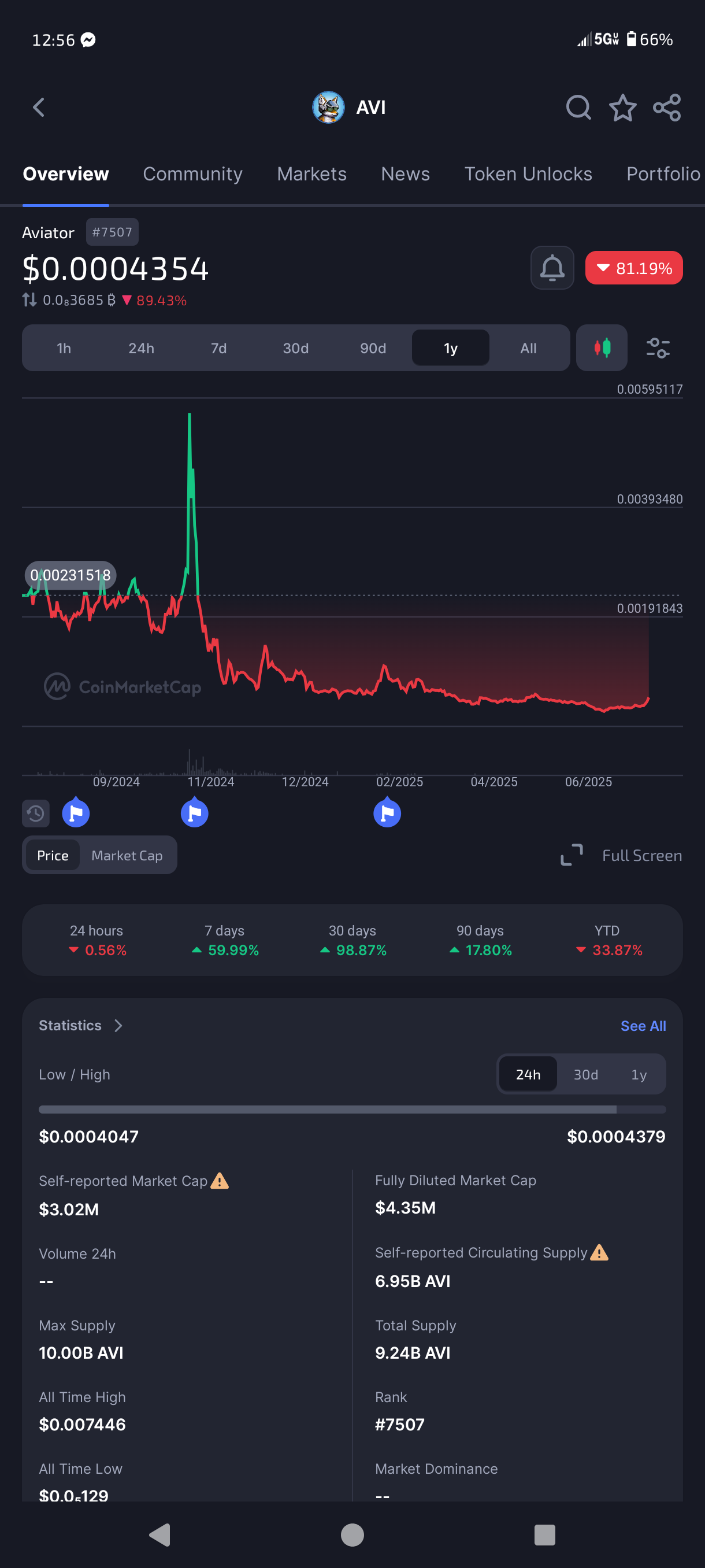Viewport: 705px width, 1568px height.
Task: Tap Self-reported Market Cap $3.02M value
Action: pos(69,1210)
